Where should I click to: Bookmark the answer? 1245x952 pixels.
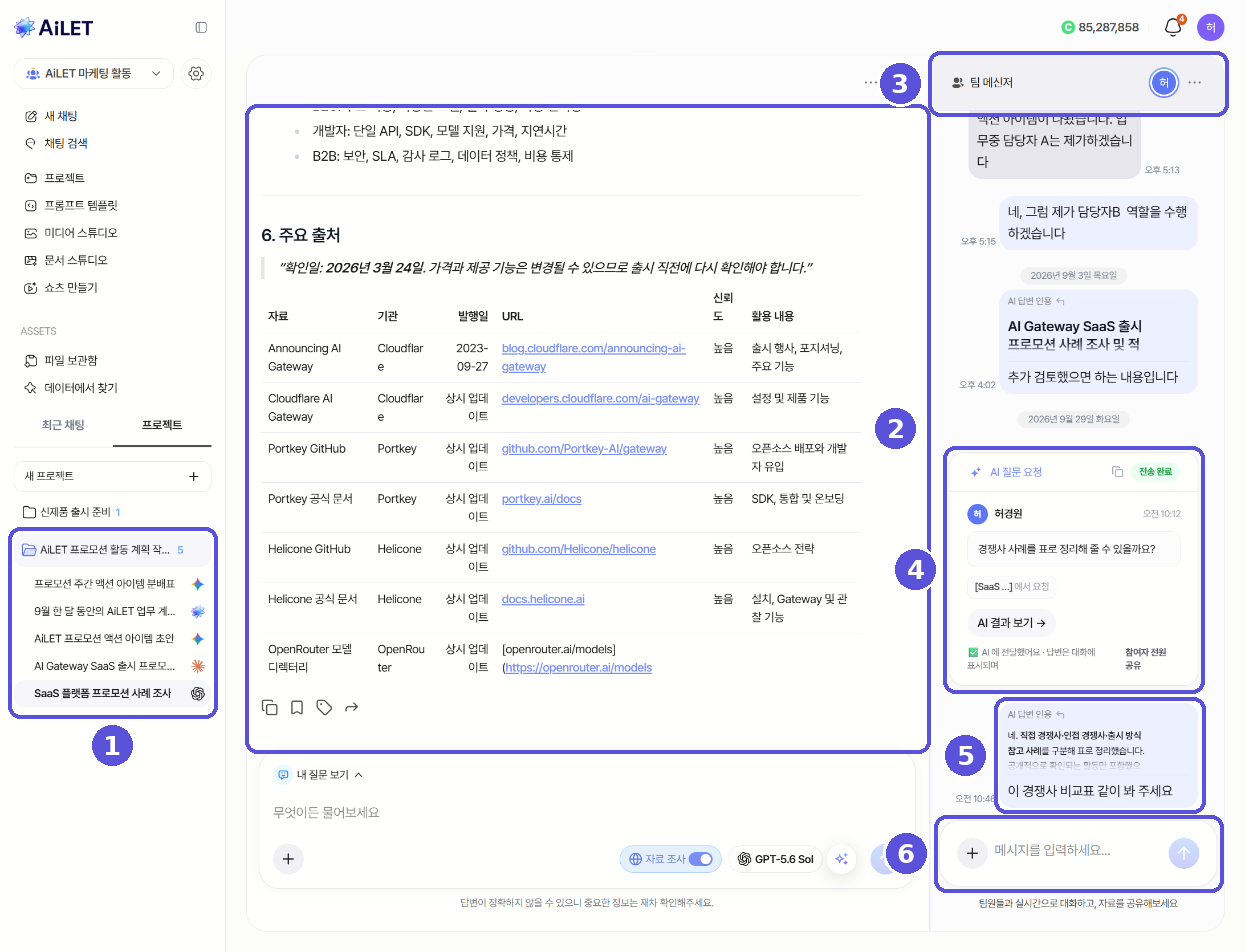pos(297,707)
